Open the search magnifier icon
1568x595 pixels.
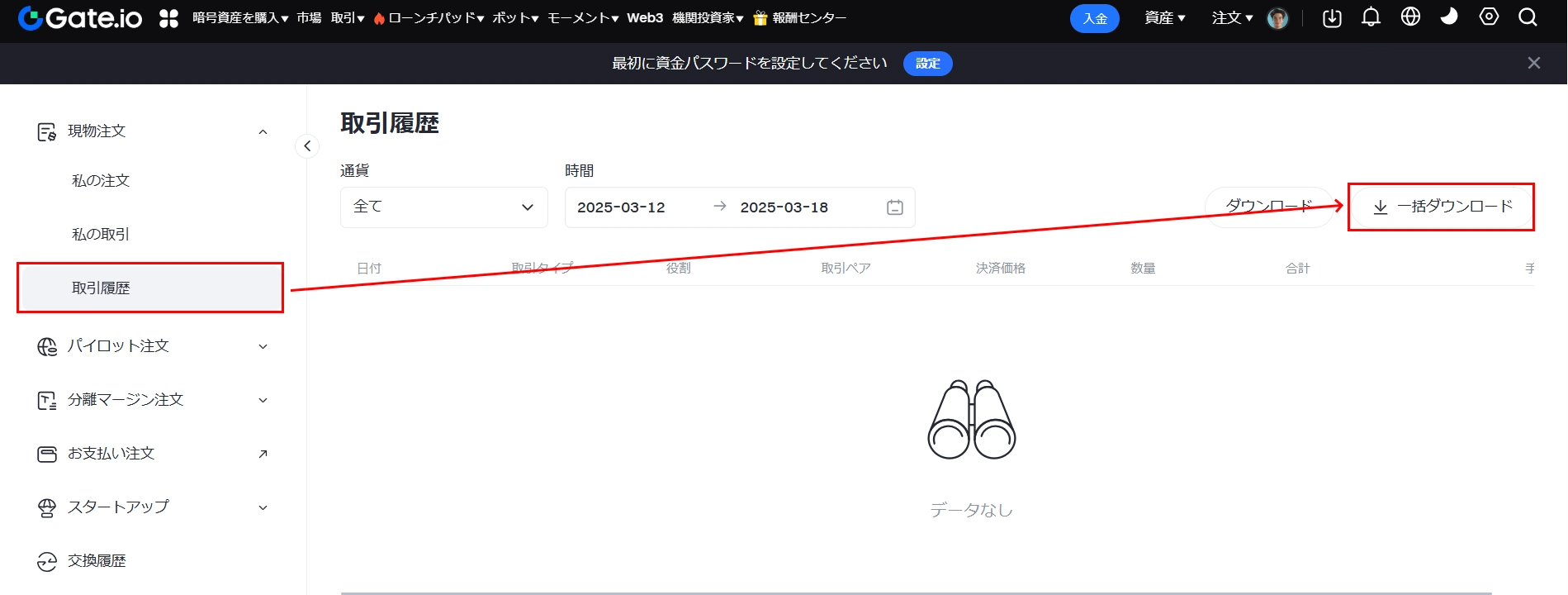(x=1528, y=17)
